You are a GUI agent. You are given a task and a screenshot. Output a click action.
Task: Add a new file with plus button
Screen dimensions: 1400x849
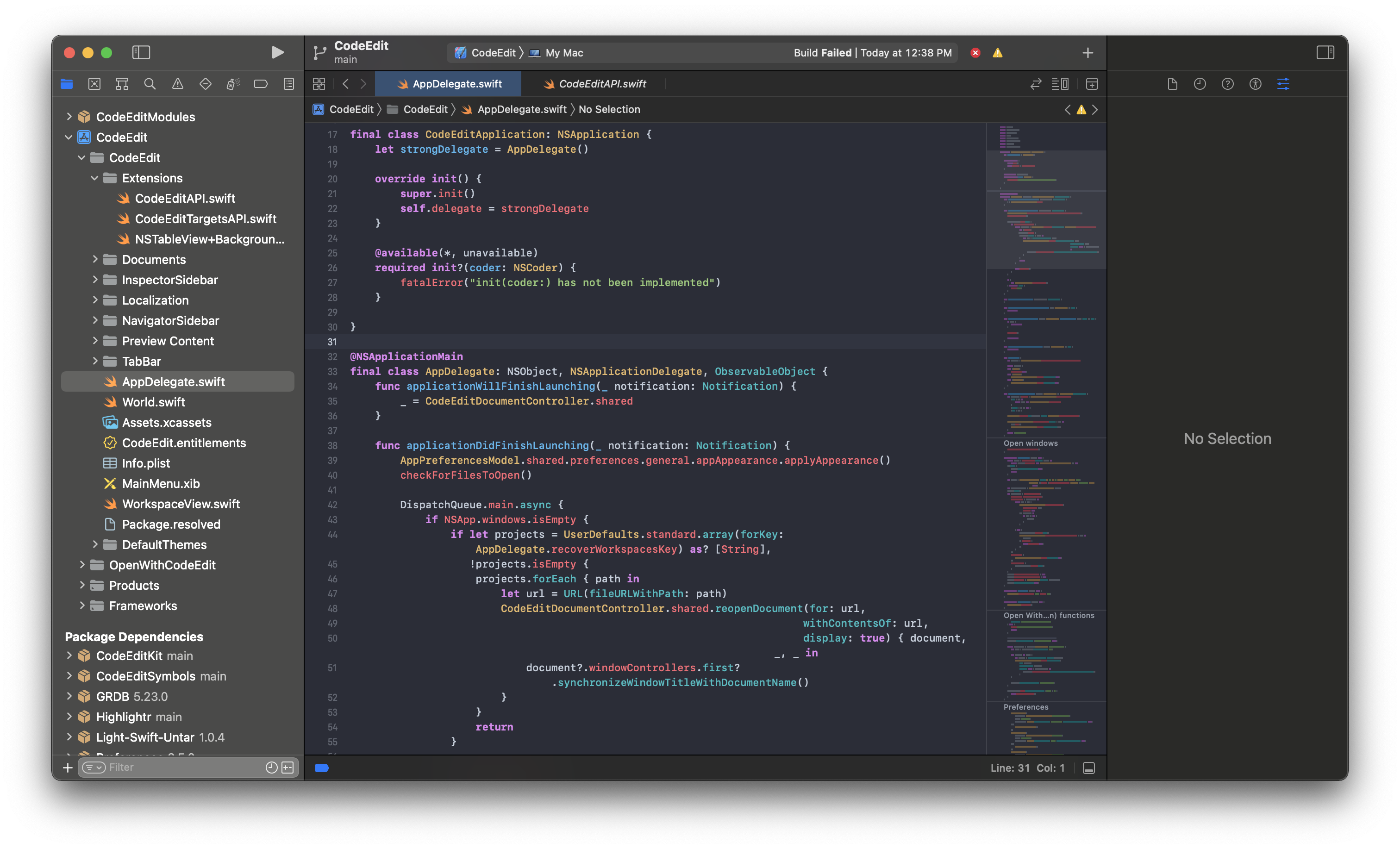pos(67,768)
